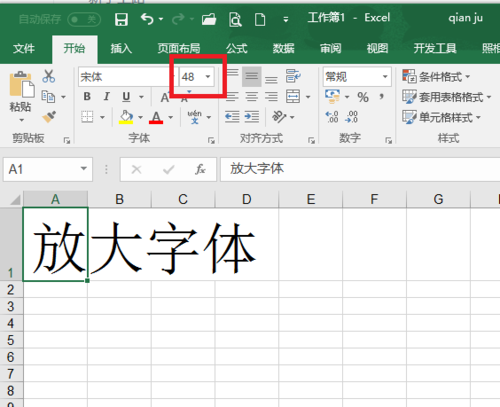Click Merge and Center icon
Image resolution: width=500 pixels, height=407 pixels.
click(x=293, y=97)
